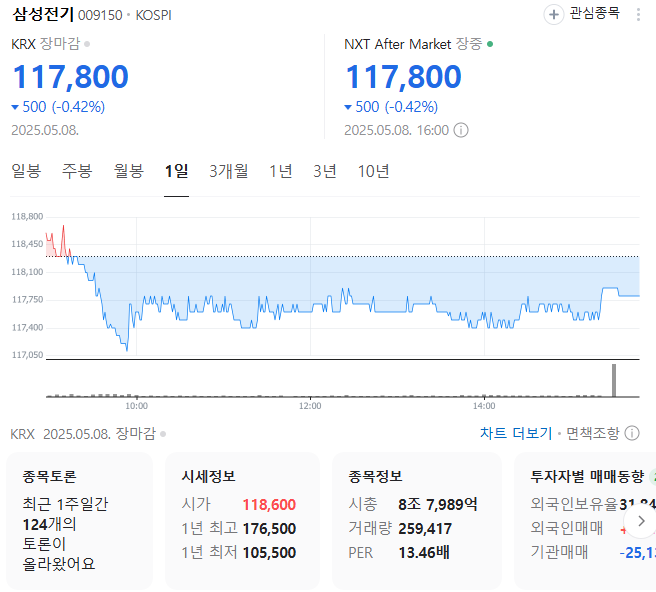Open the 면책조항 info icon

632,433
